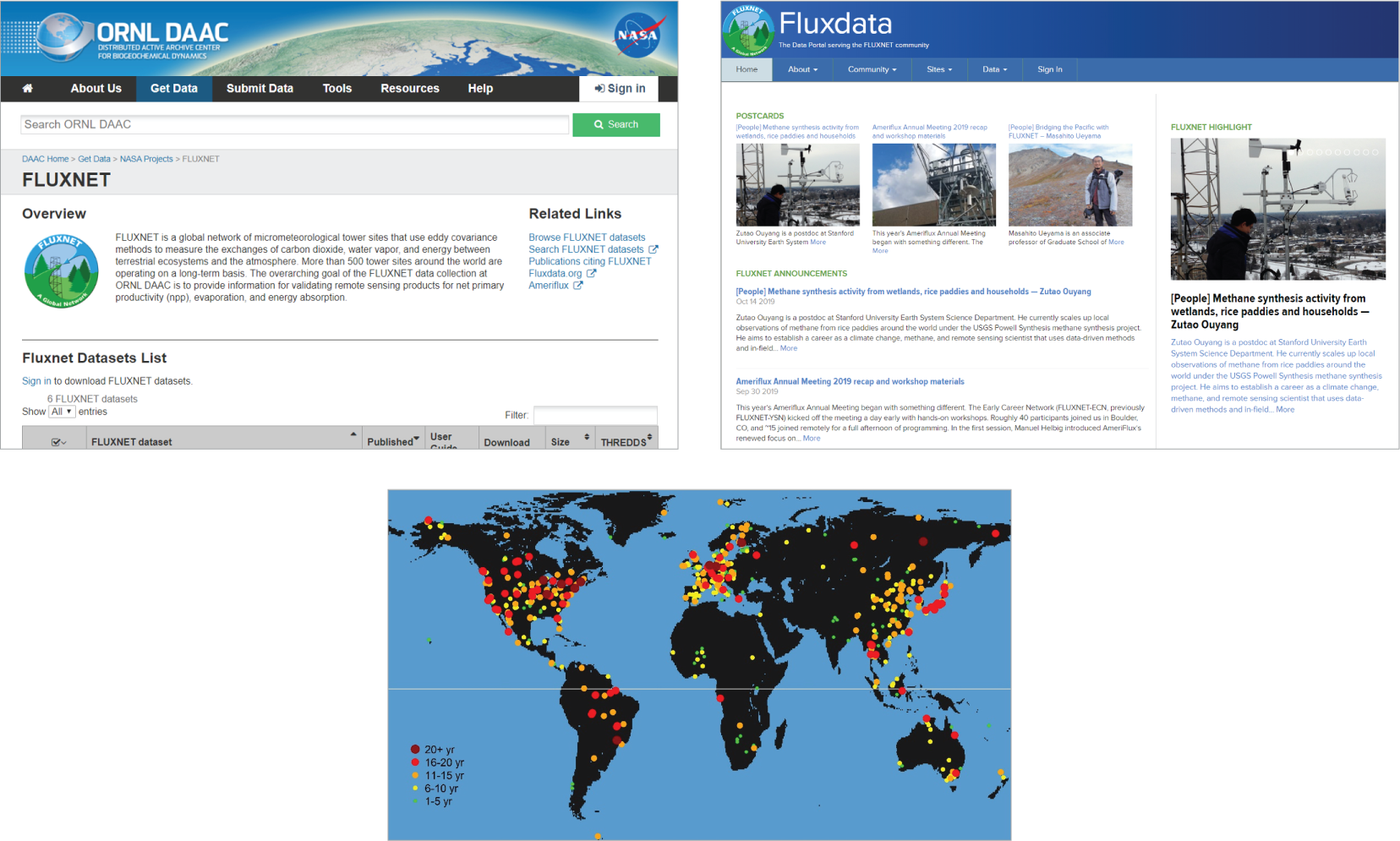The image size is (1400, 841).
Task: Click Sign in link above the datasets list
Action: (x=36, y=381)
